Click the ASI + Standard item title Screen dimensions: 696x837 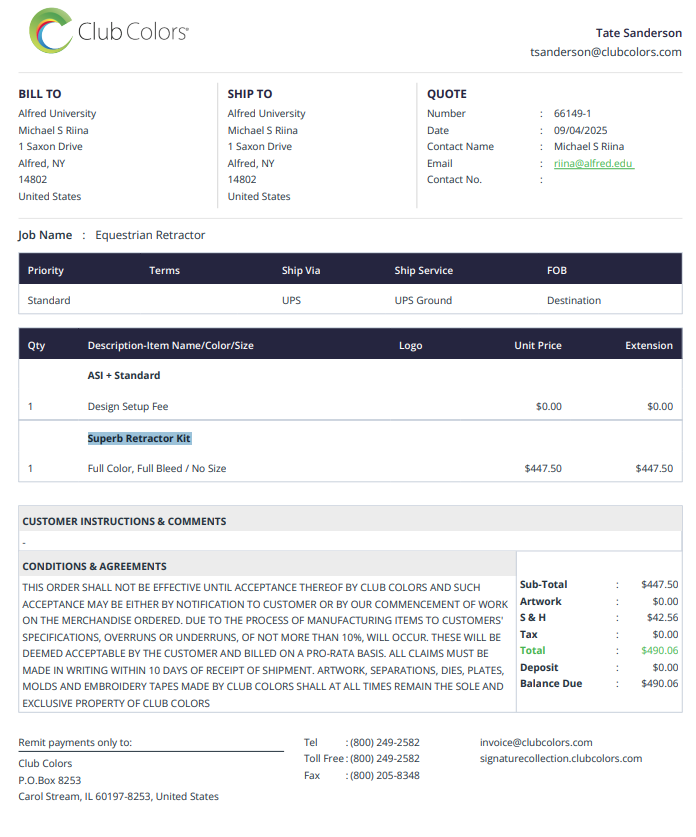pyautogui.click(x=123, y=375)
